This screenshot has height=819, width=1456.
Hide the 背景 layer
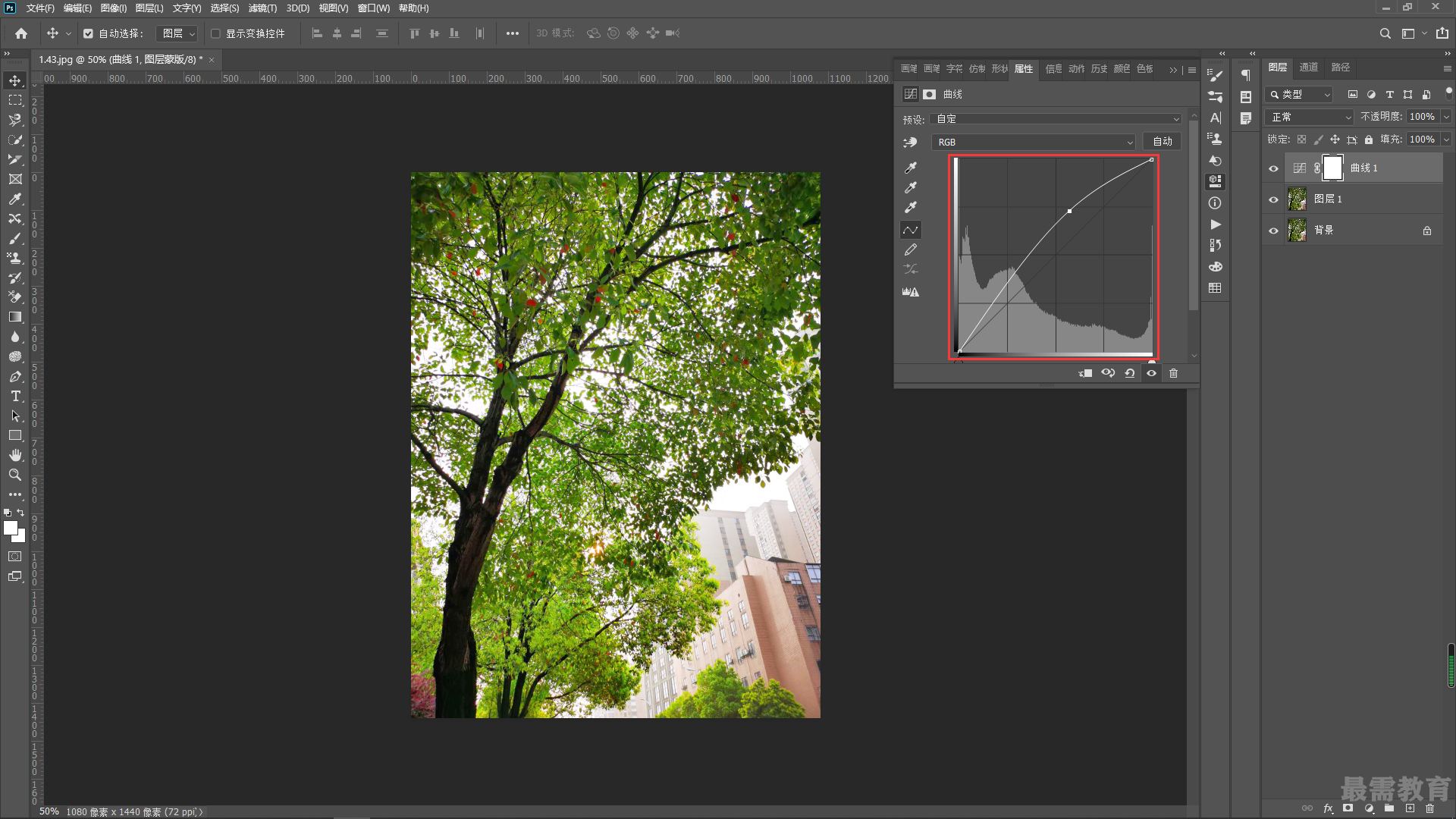1274,231
